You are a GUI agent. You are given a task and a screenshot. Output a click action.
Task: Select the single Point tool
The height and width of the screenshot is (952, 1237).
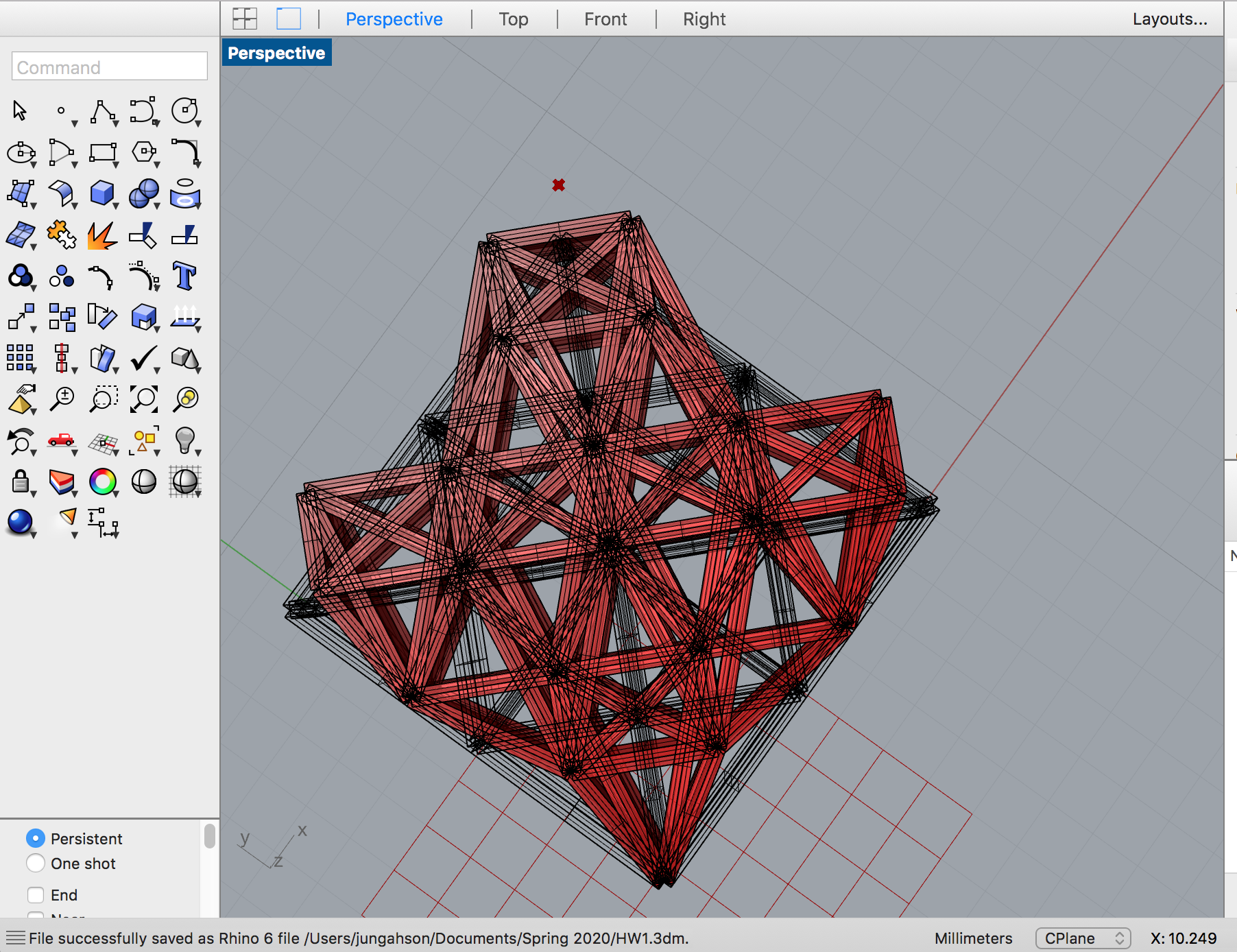[x=61, y=110]
